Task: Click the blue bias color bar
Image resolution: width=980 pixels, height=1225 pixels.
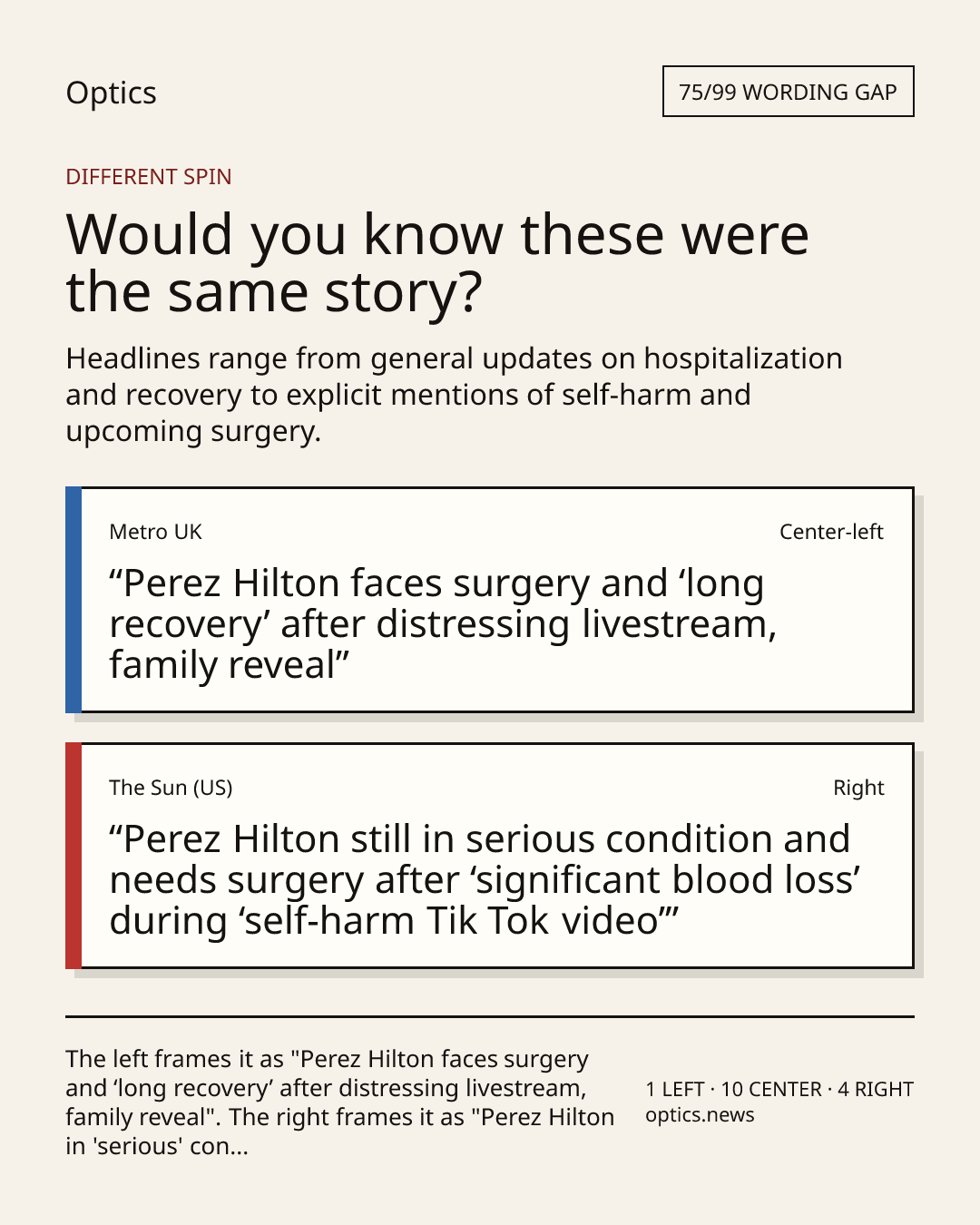Action: [x=73, y=600]
